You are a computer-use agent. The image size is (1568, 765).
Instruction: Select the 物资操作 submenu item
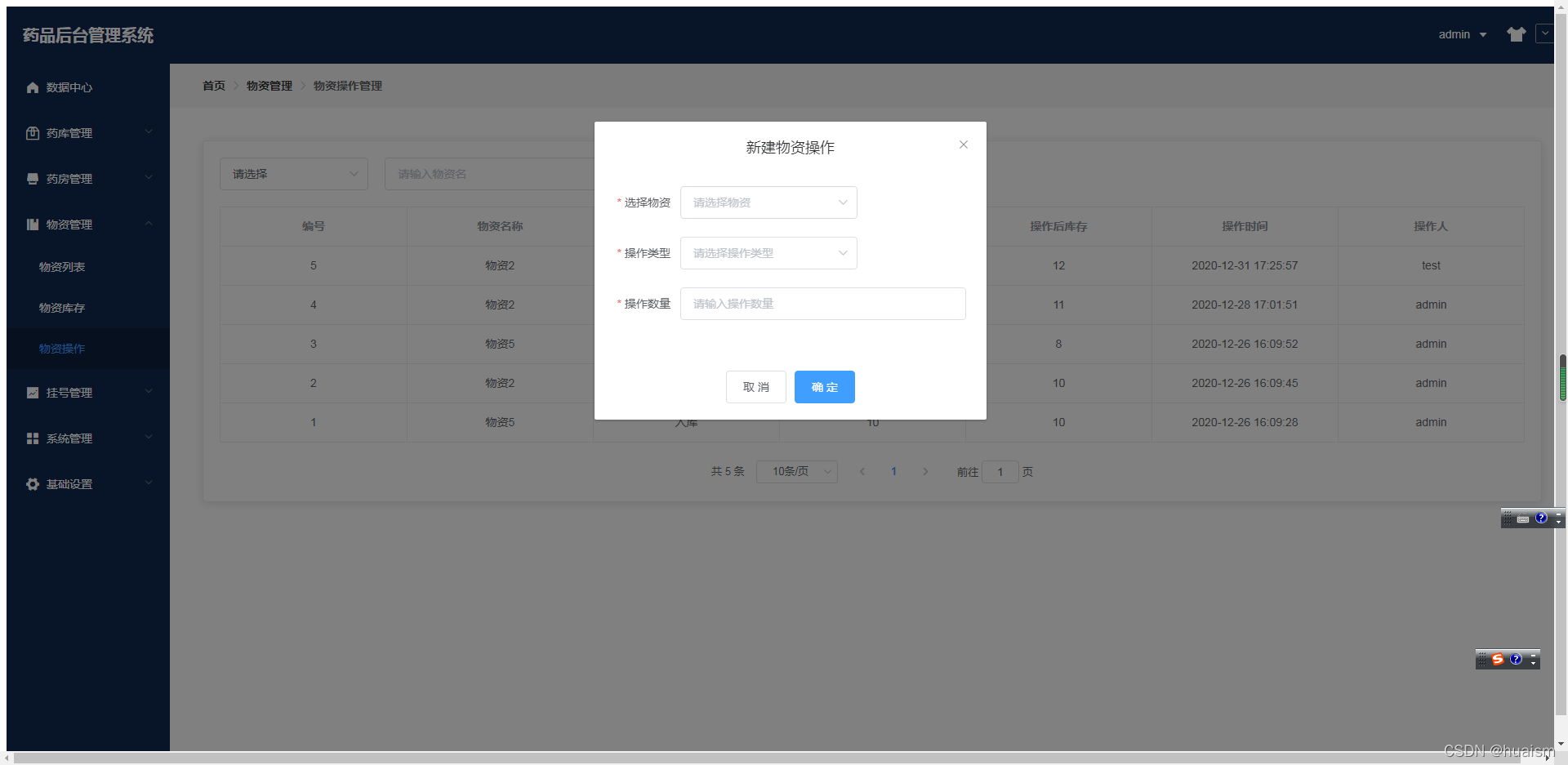pos(88,349)
